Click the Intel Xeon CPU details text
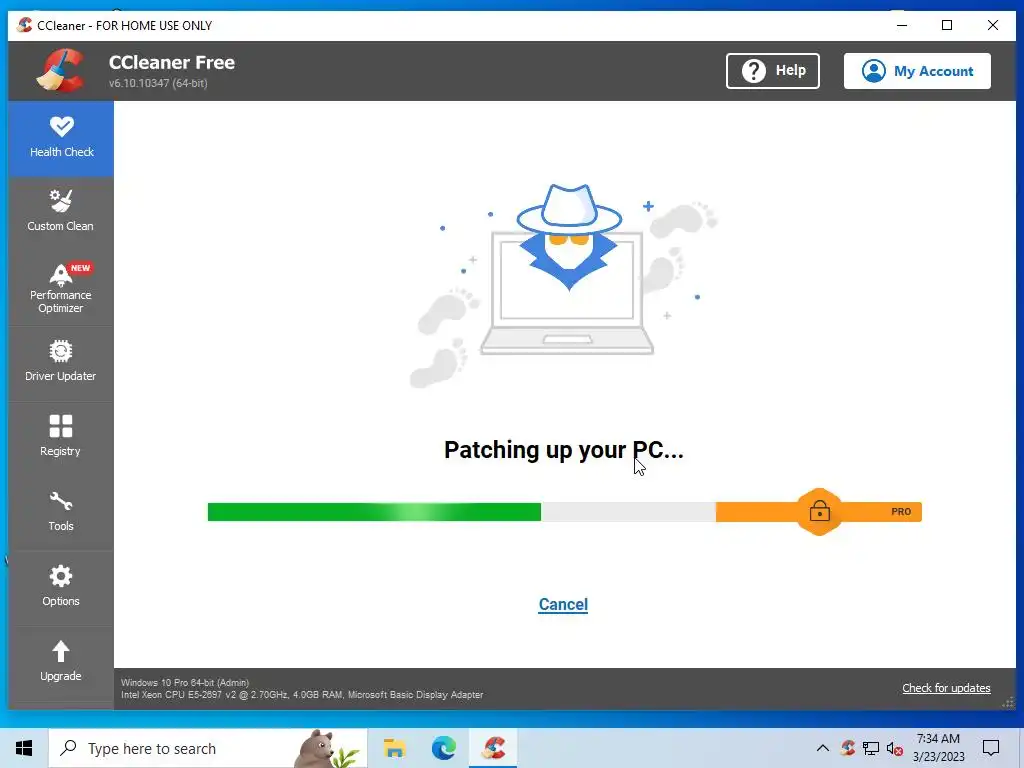The height and width of the screenshot is (768, 1024). point(302,695)
